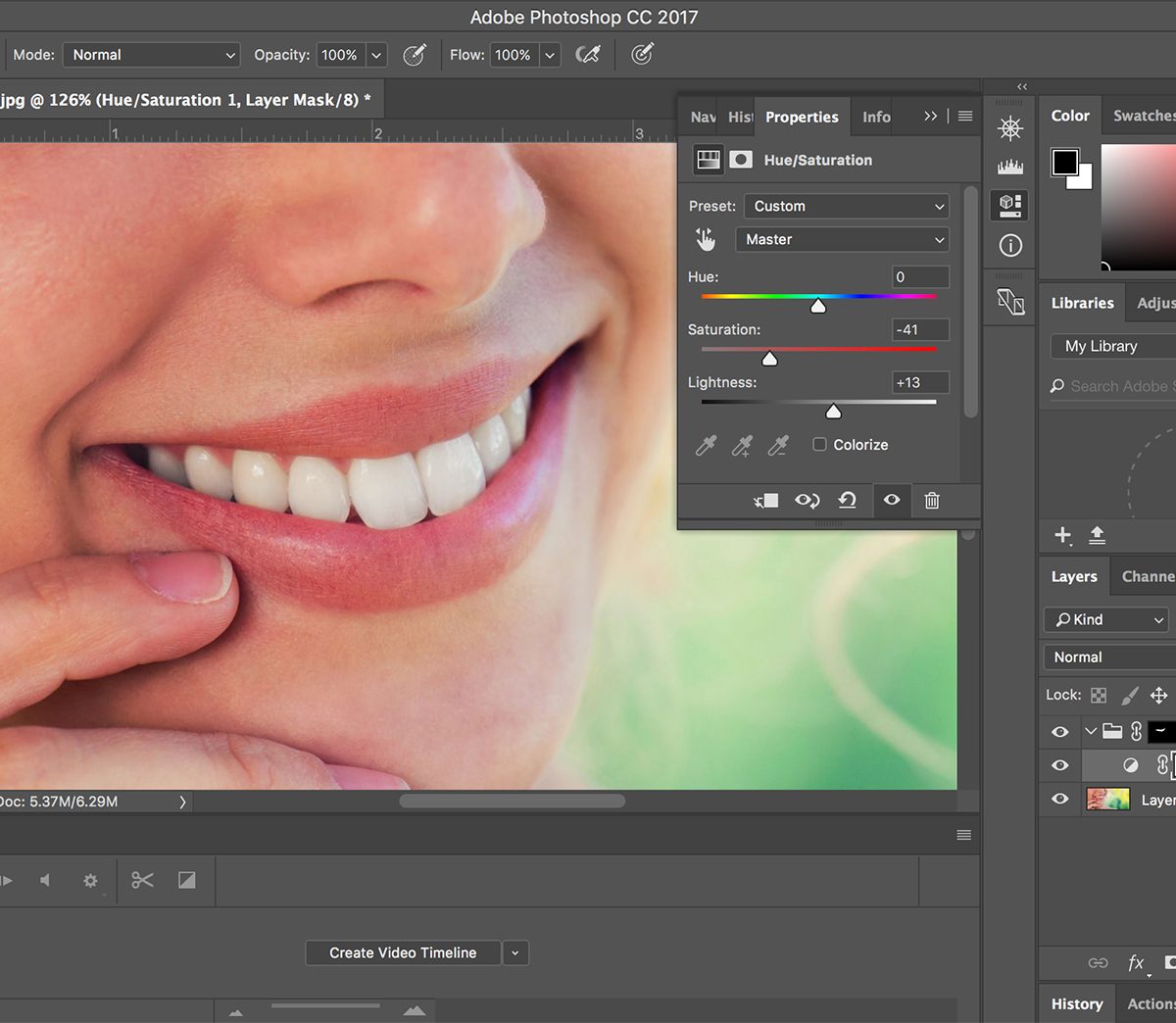Hide the layer group
Screen dimensions: 1176x1023
[x=1060, y=732]
